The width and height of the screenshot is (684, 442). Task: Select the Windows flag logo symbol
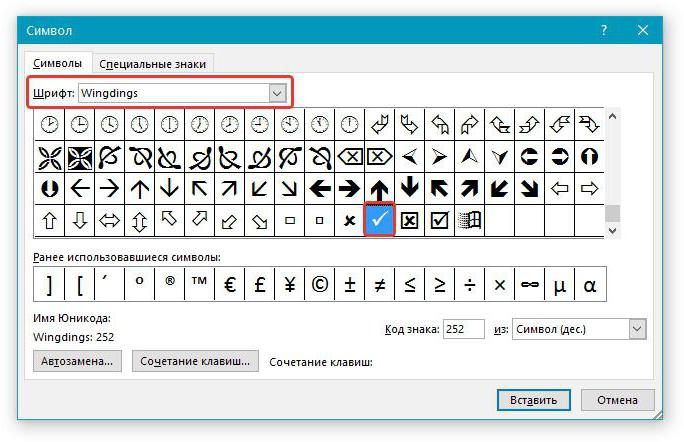coord(469,220)
